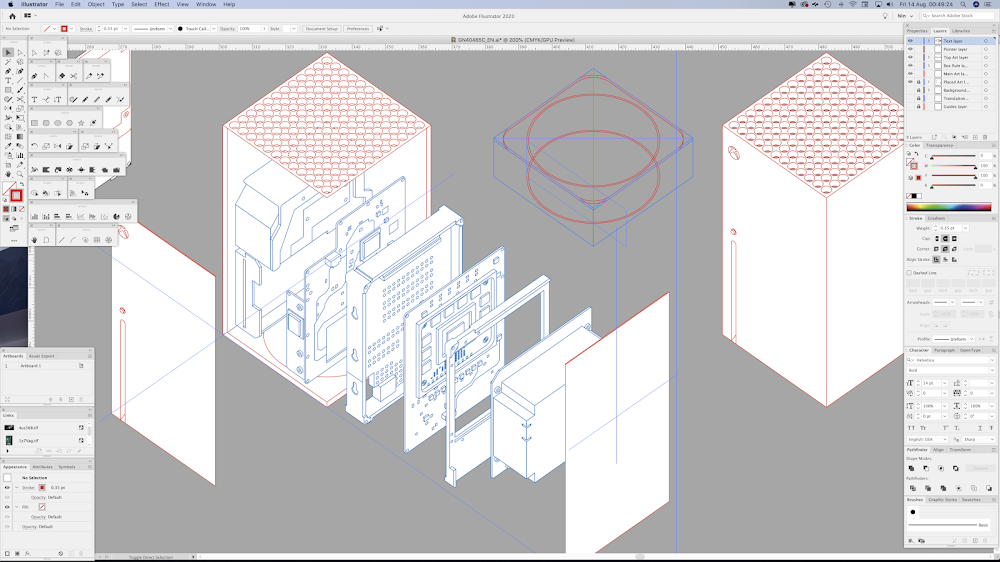Hide the Top Art layer eye icon

coord(910,57)
